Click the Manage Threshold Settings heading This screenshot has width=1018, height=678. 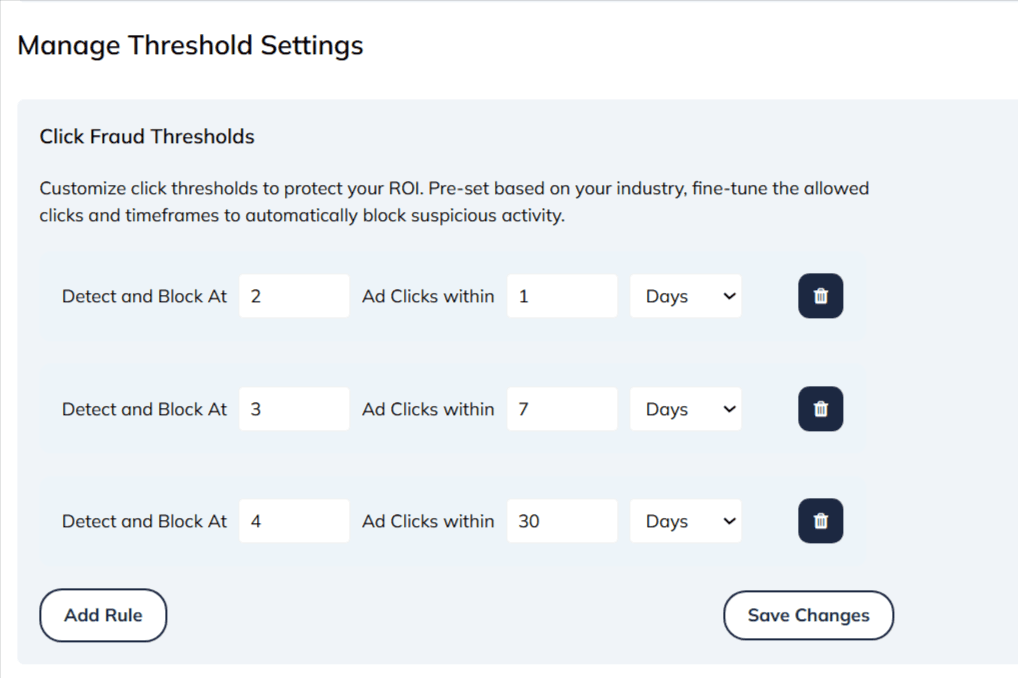tap(190, 45)
